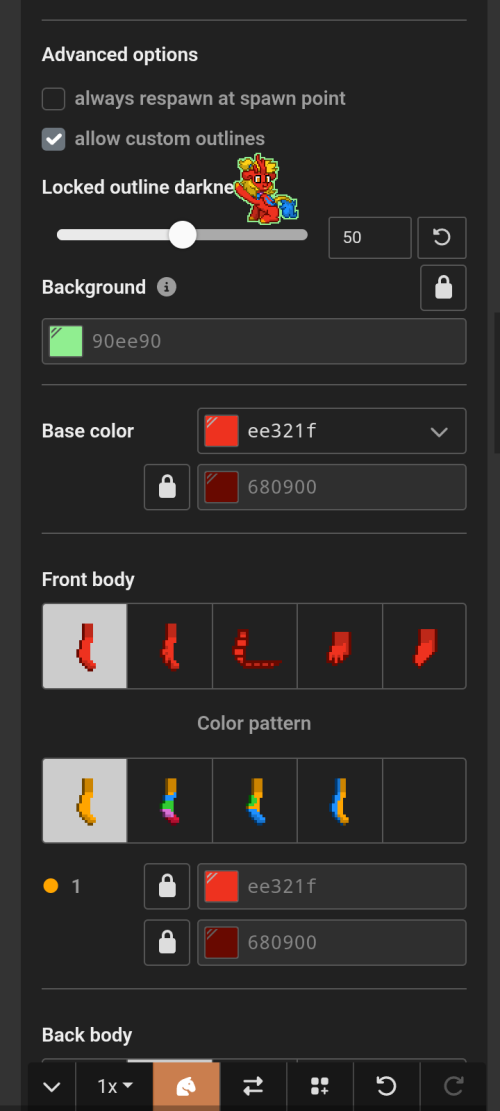The width and height of the screenshot is (500, 1111).
Task: Select the second Front body shape
Action: coord(170,646)
